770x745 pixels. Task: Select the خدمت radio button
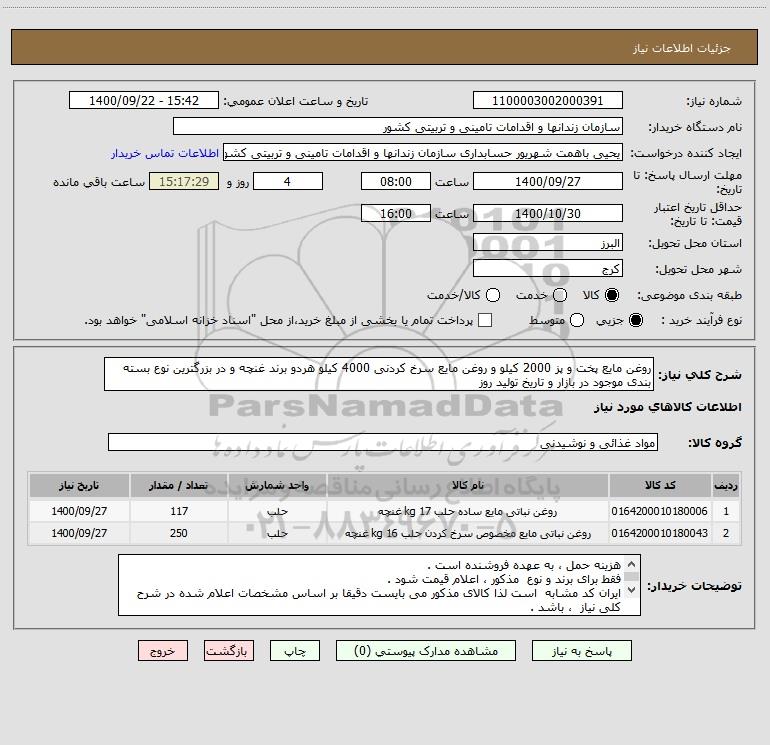[560, 295]
